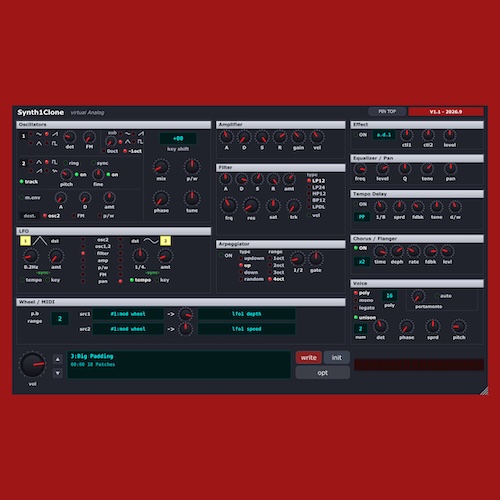500x500 pixels.
Task: Select the yellow LFO 2 button
Action: pyautogui.click(x=166, y=241)
